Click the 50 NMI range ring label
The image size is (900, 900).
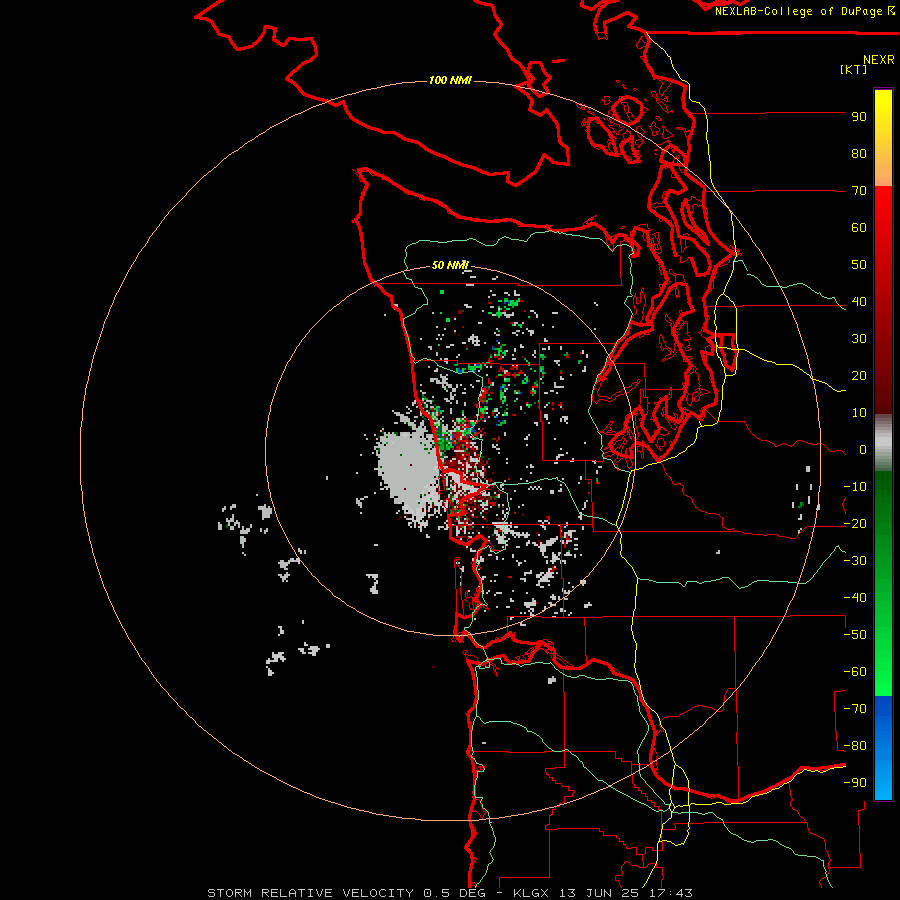click(450, 265)
